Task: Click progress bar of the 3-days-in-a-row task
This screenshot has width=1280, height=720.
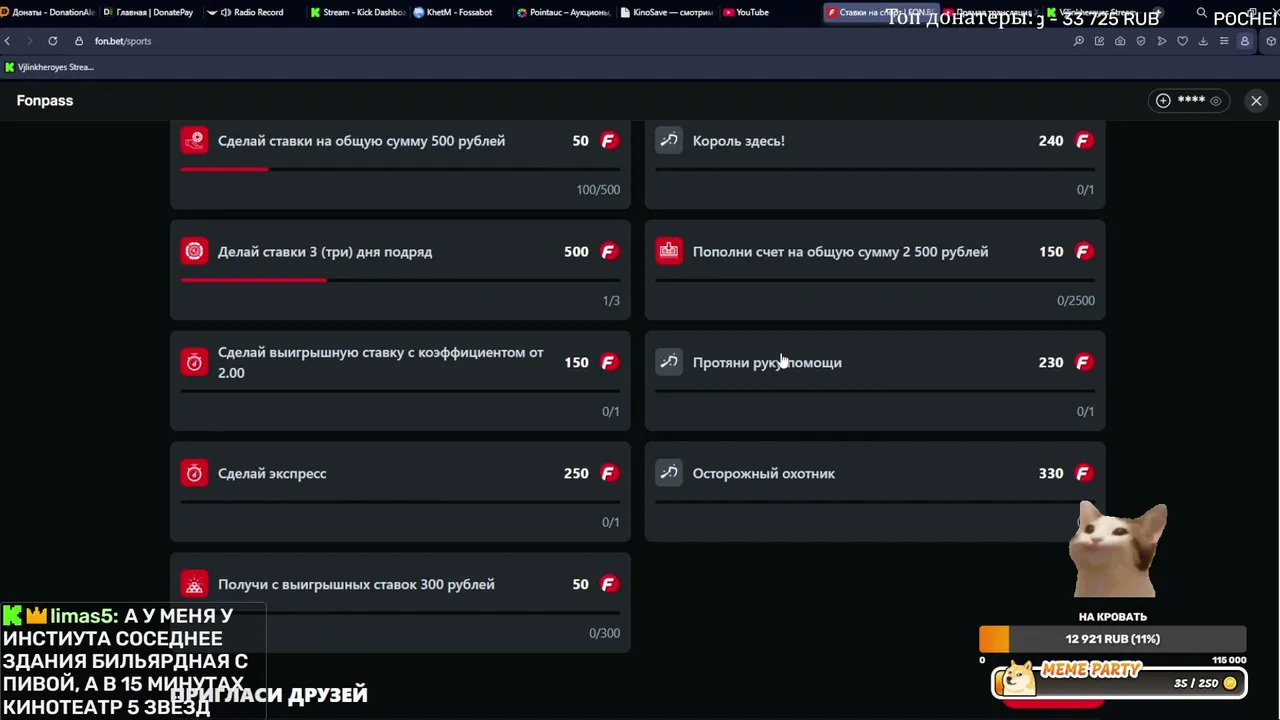Action: (400, 280)
